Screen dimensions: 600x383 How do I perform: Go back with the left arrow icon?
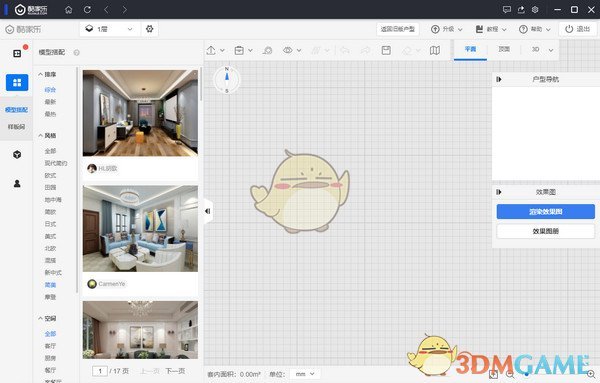click(x=106, y=10)
